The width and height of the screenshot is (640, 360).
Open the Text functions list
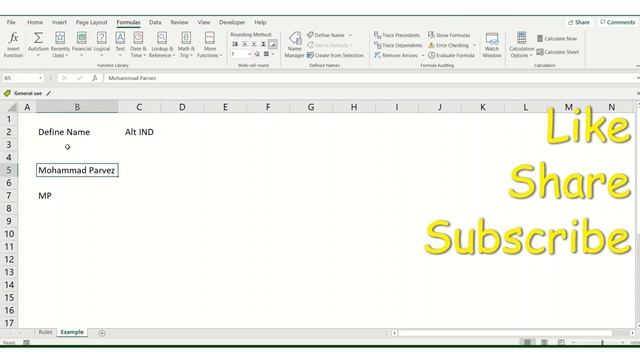[120, 45]
